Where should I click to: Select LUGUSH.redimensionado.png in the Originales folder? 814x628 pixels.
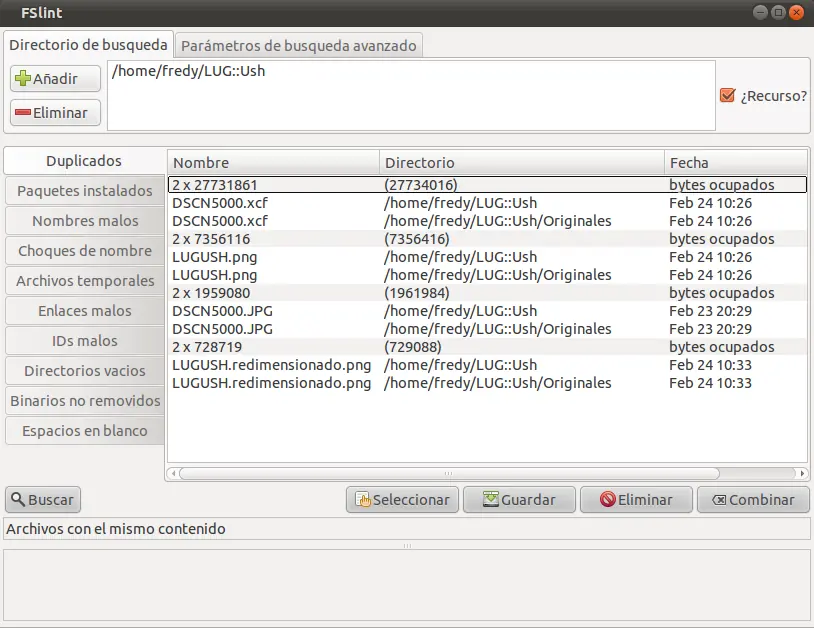tap(487, 383)
